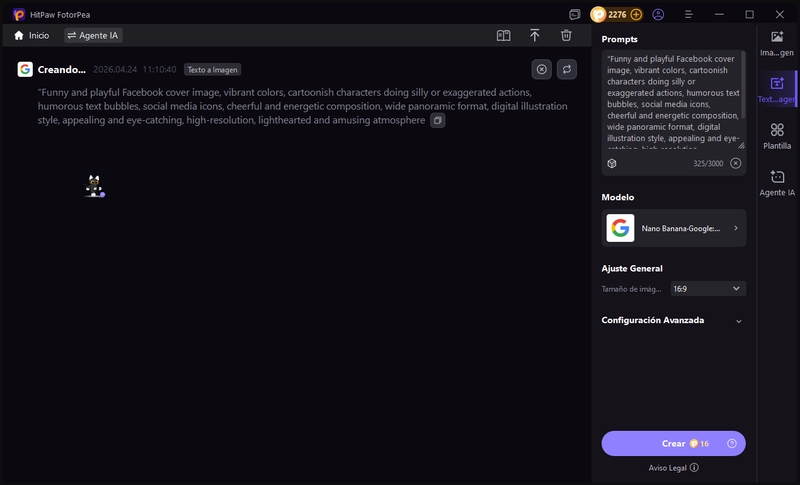Click the coin icon showing 16 on Crear
The width and height of the screenshot is (800, 485).
click(694, 444)
